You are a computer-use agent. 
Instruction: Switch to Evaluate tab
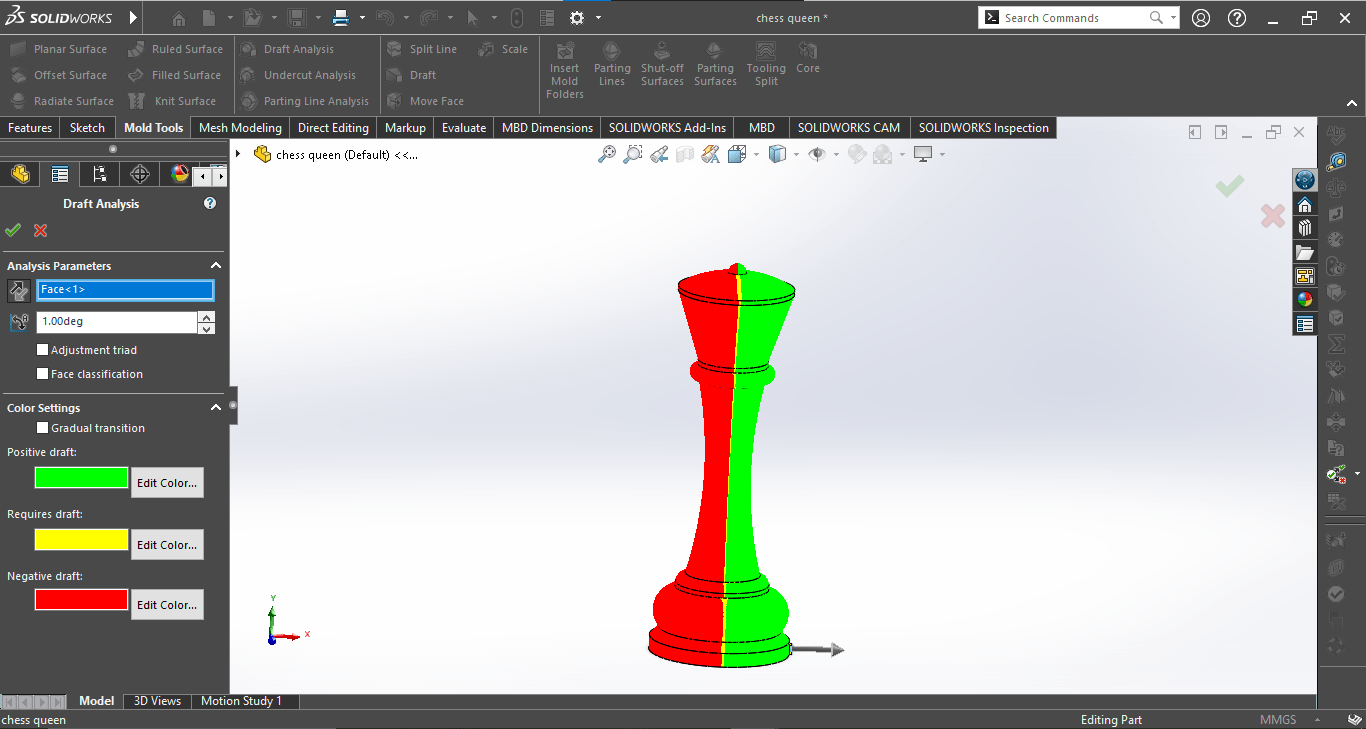click(464, 128)
